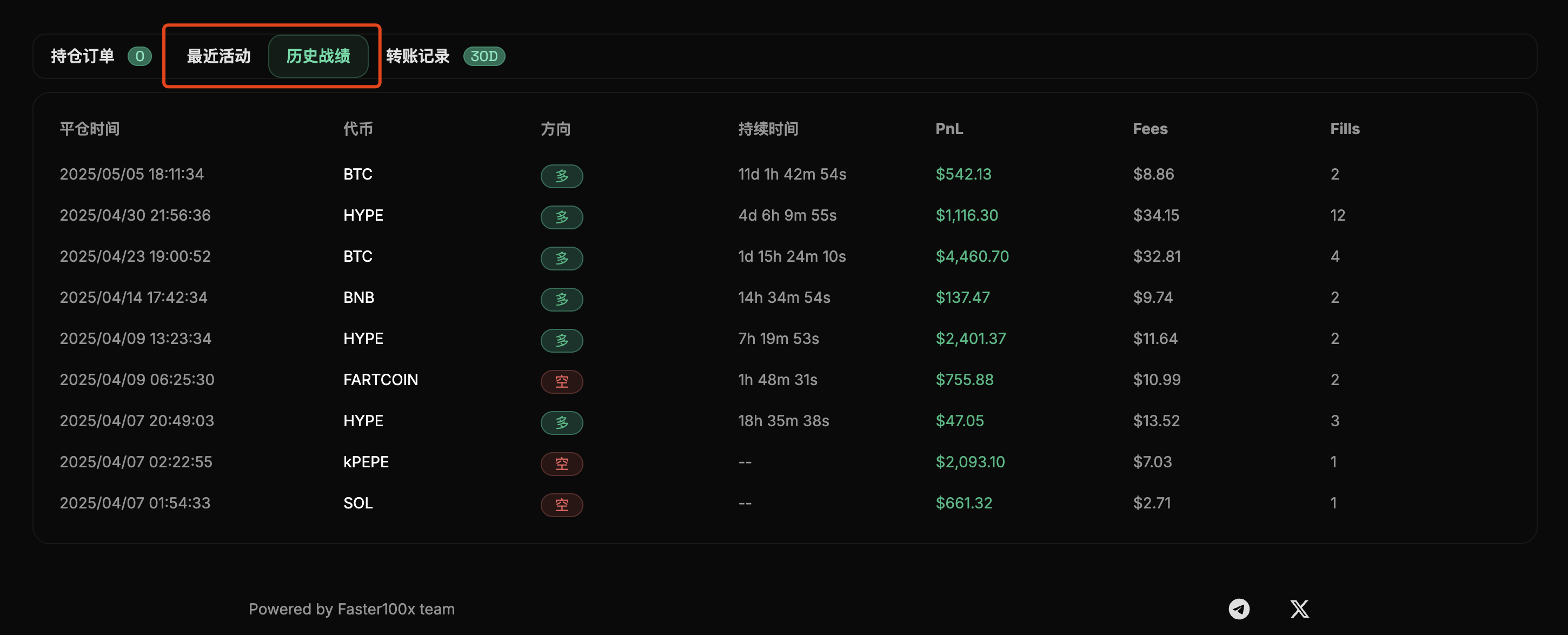
Task: Click the $4,460.70 PnL value
Action: 972,256
